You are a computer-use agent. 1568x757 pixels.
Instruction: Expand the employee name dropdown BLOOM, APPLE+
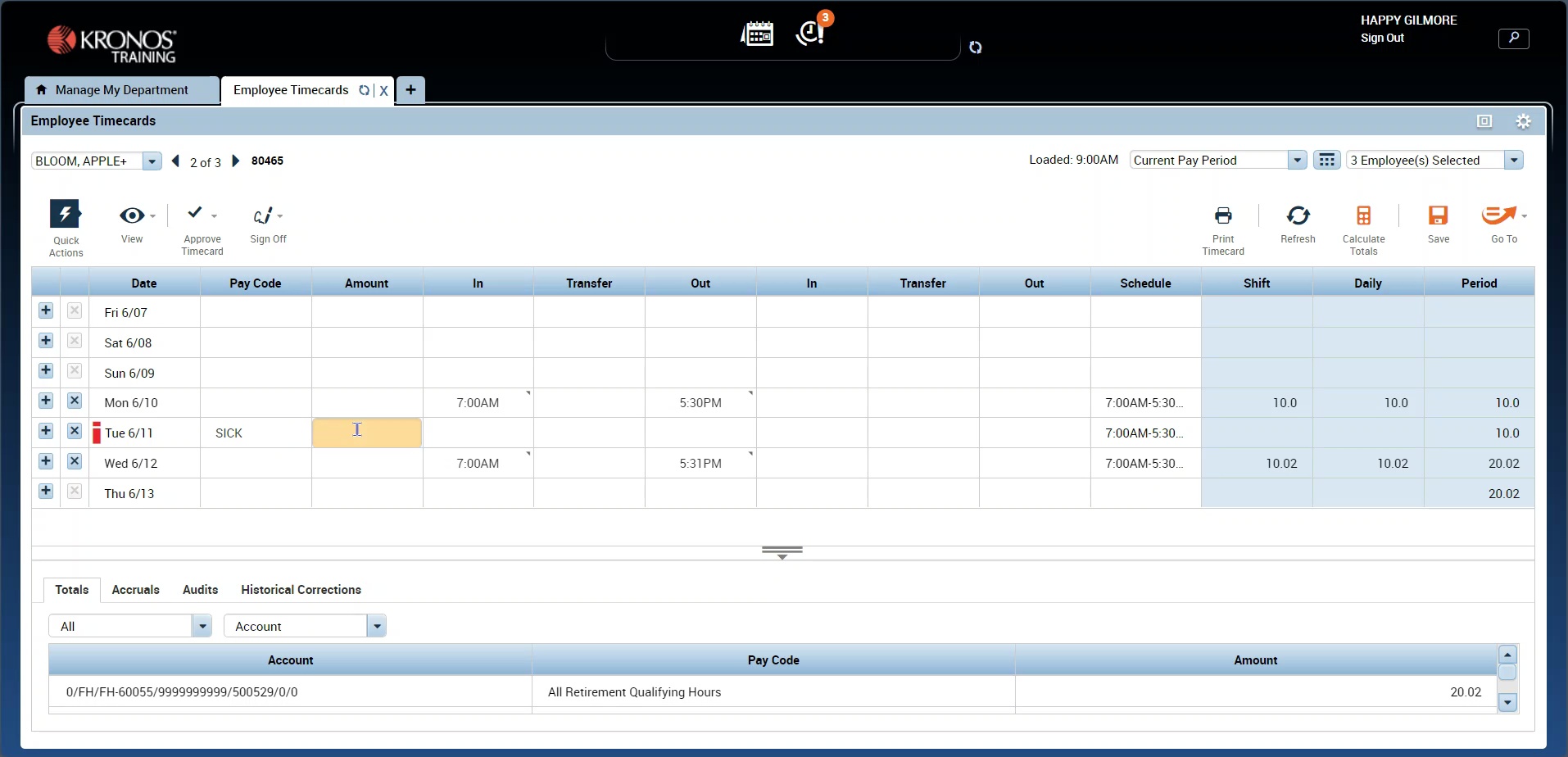pyautogui.click(x=152, y=161)
